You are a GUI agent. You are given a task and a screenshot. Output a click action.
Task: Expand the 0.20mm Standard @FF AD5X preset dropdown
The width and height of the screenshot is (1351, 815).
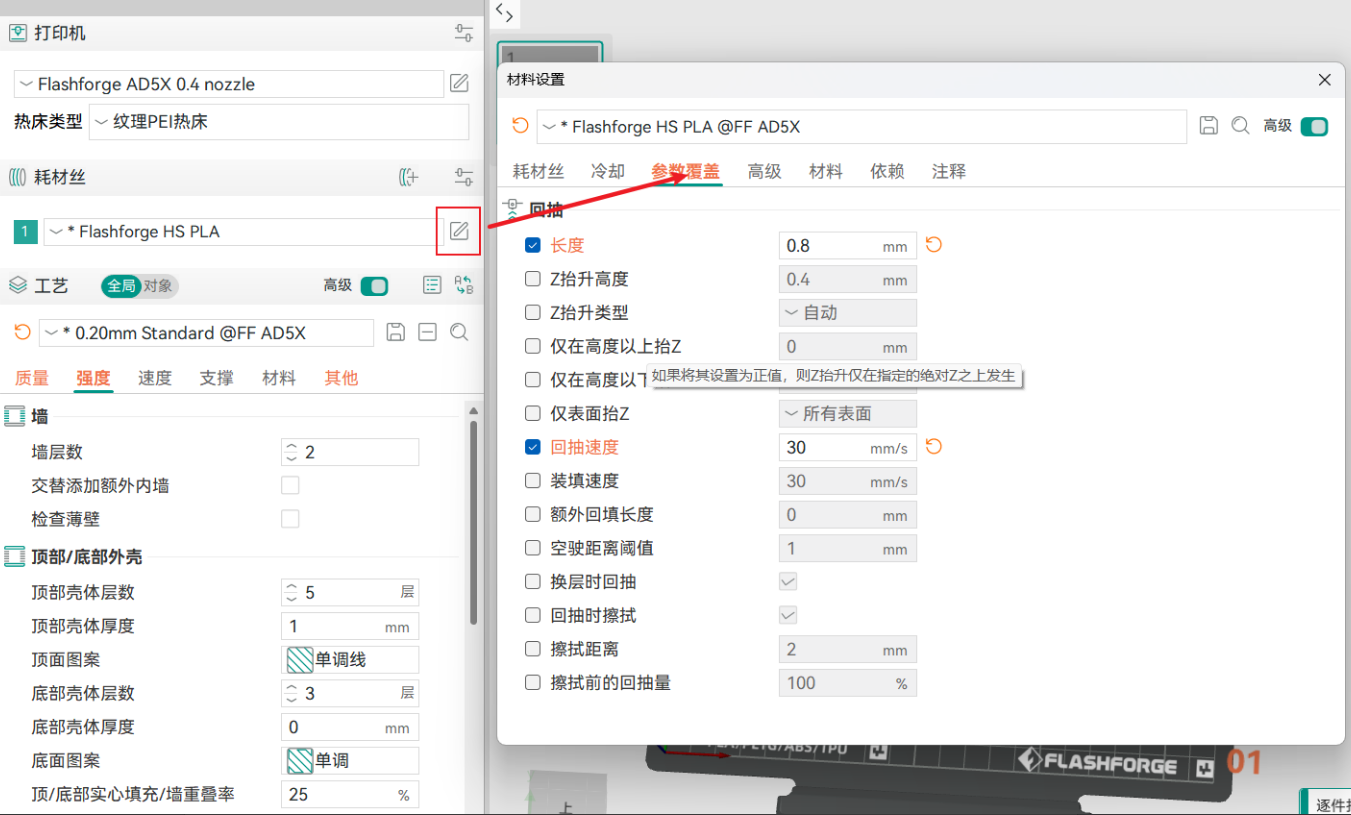pos(206,332)
